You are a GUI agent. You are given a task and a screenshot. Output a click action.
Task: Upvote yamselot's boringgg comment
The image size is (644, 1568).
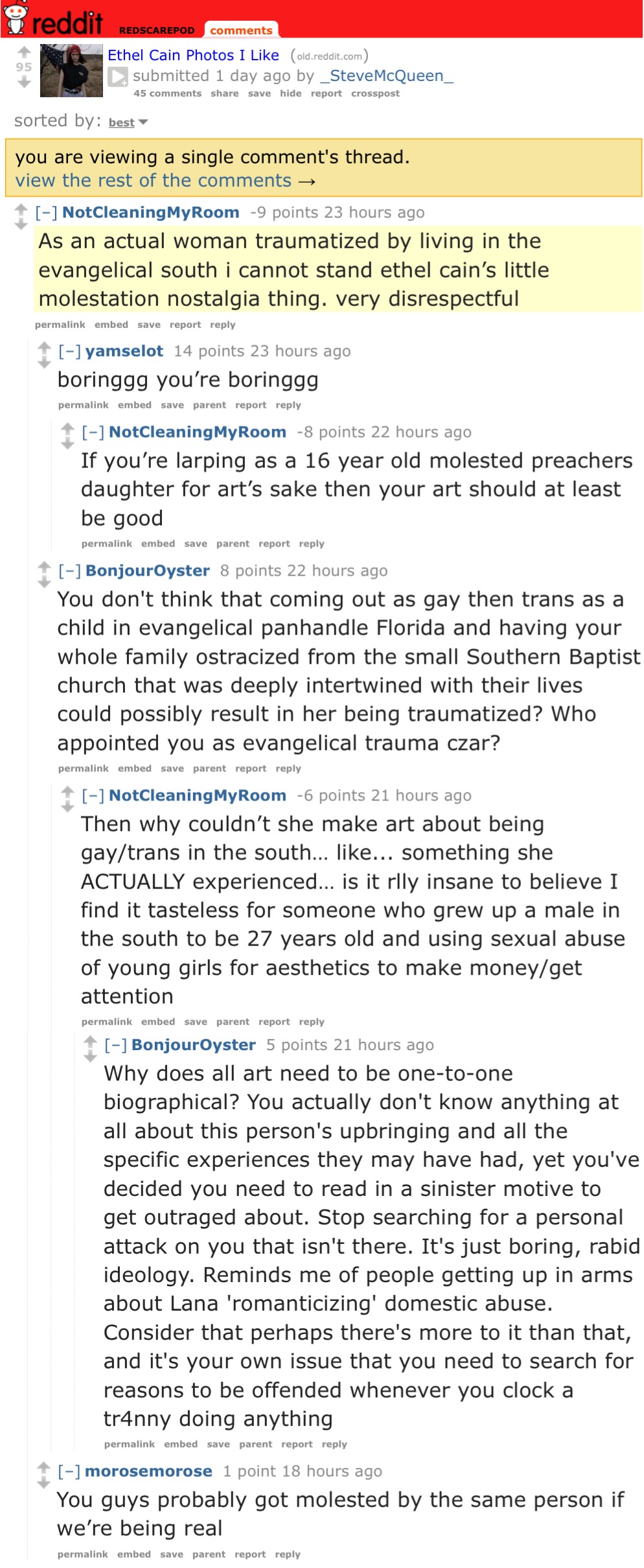tap(44, 347)
